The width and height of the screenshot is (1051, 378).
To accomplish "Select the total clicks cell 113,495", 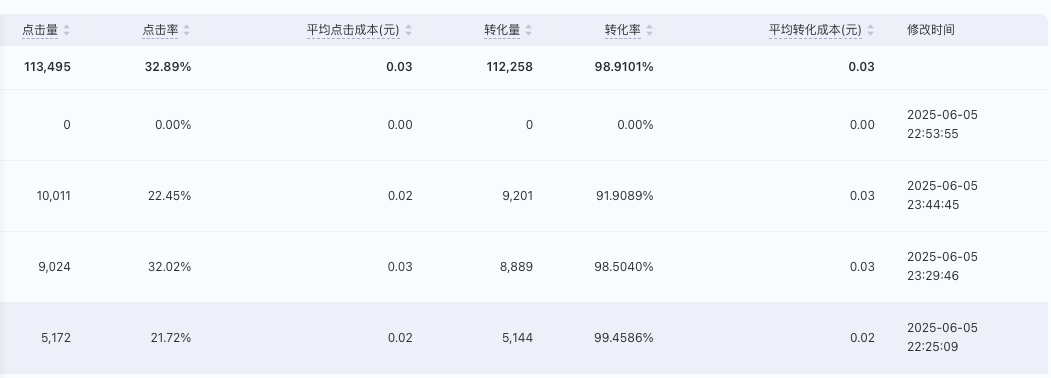I will click(x=47, y=67).
